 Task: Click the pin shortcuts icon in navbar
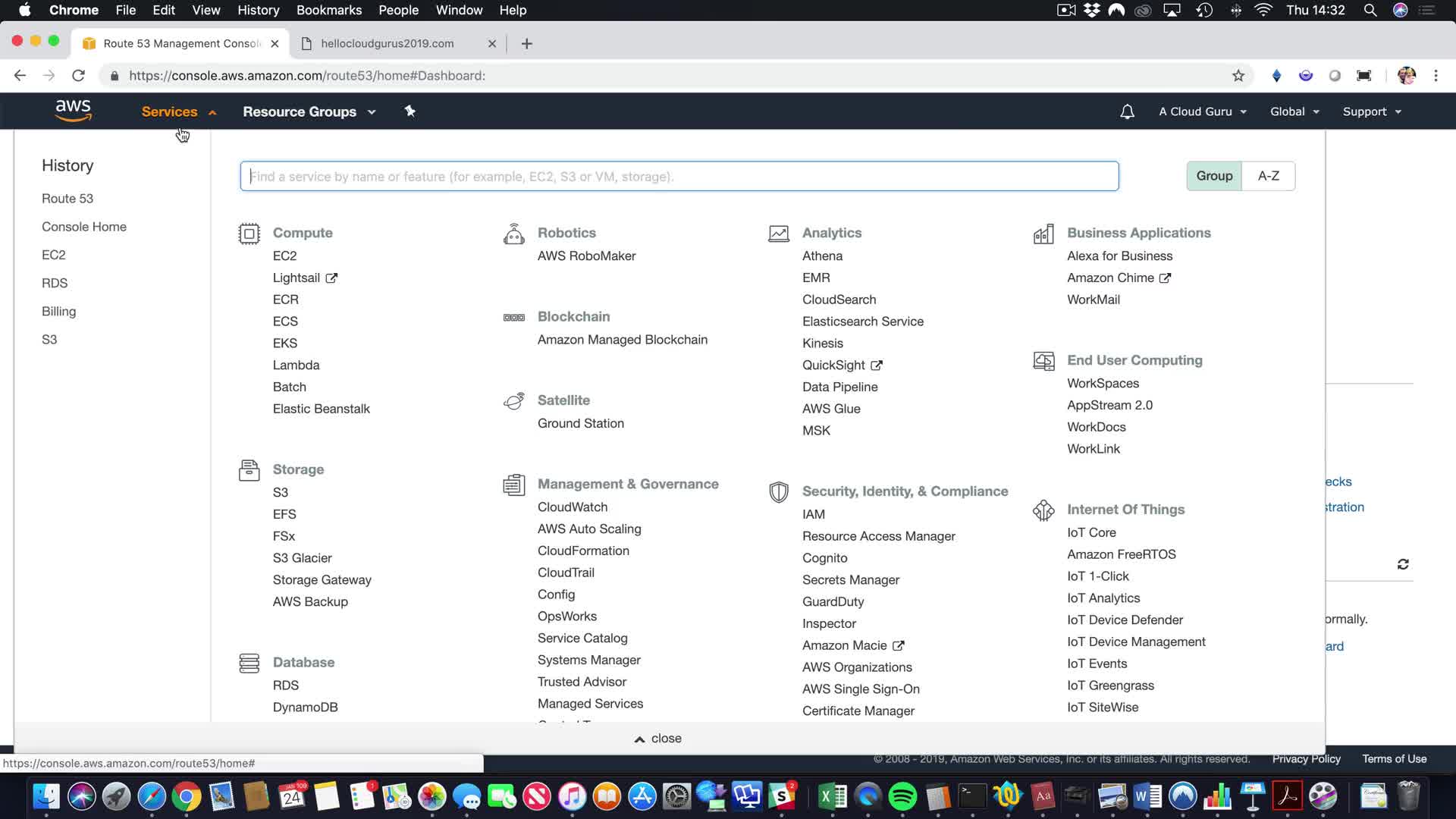tap(409, 111)
